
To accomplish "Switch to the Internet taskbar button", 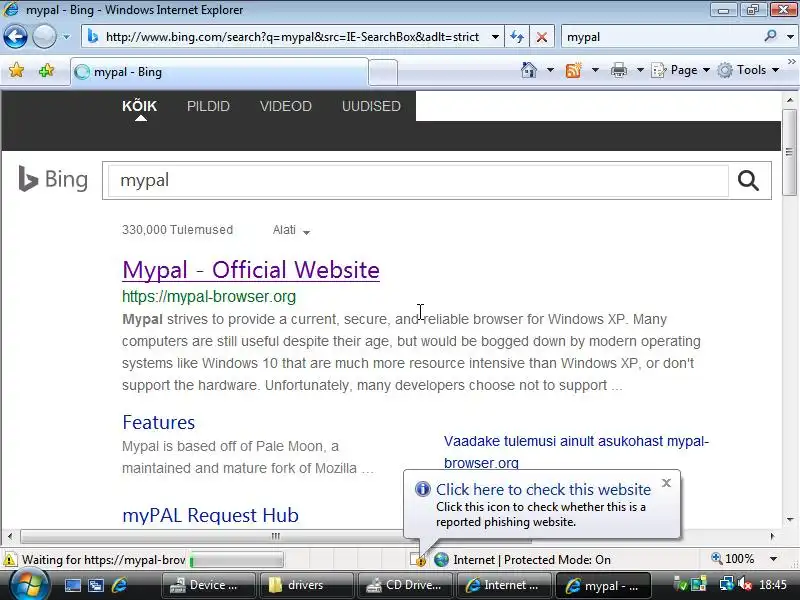I will pyautogui.click(x=503, y=585).
